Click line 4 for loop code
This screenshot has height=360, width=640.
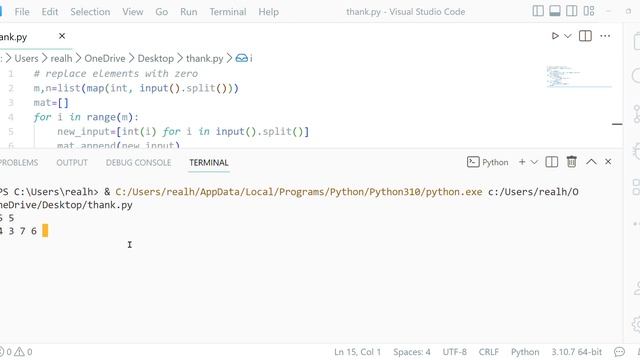pos(86,117)
